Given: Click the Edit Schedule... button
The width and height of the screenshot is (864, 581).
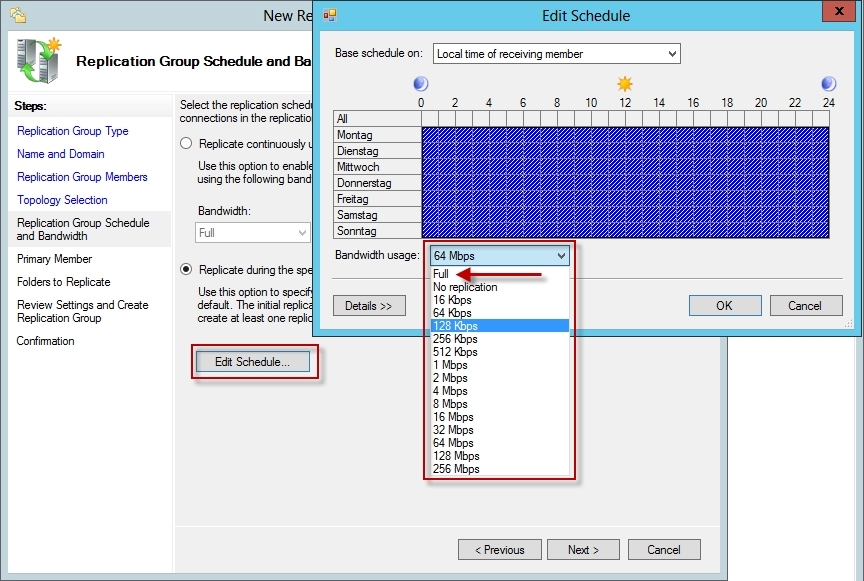Looking at the screenshot, I should tap(252, 362).
